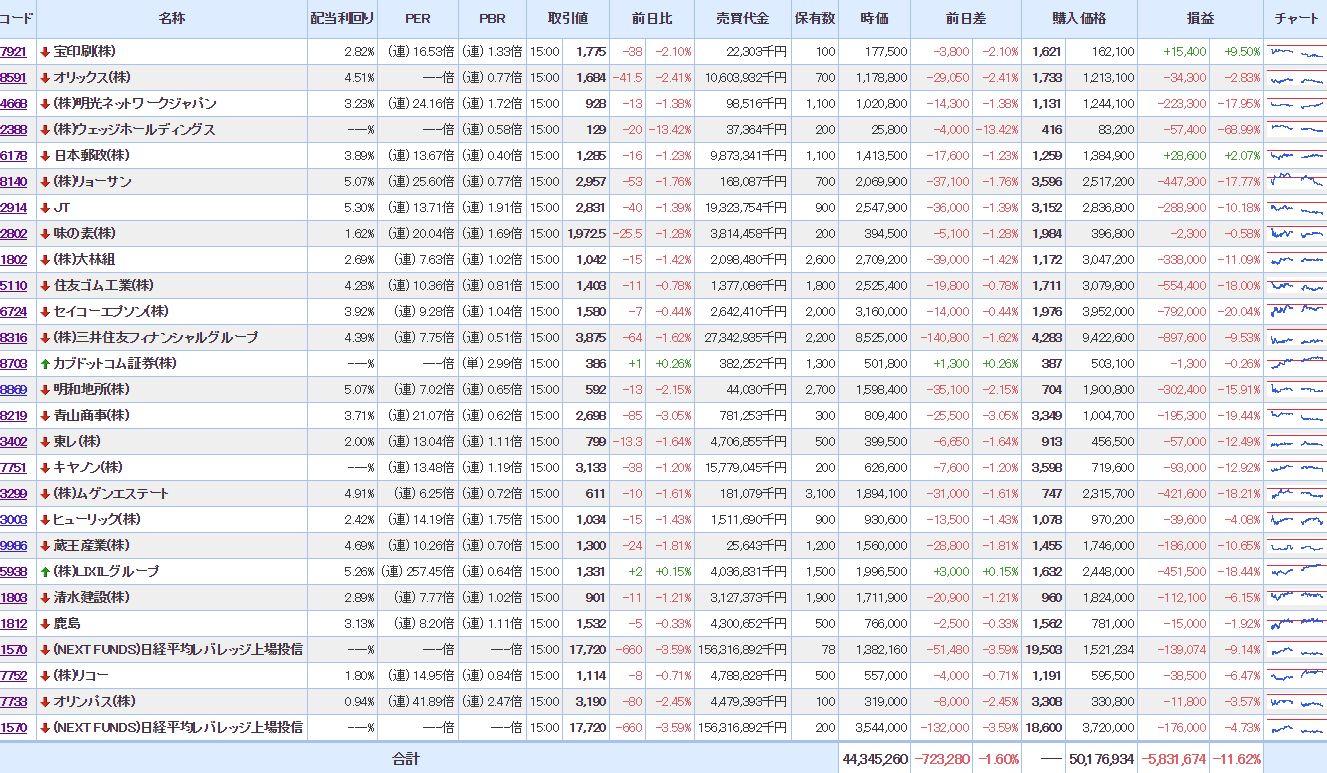Viewport: 1327px width, 773px height.
Task: Open stock code 8316 link
Action: 14,337
